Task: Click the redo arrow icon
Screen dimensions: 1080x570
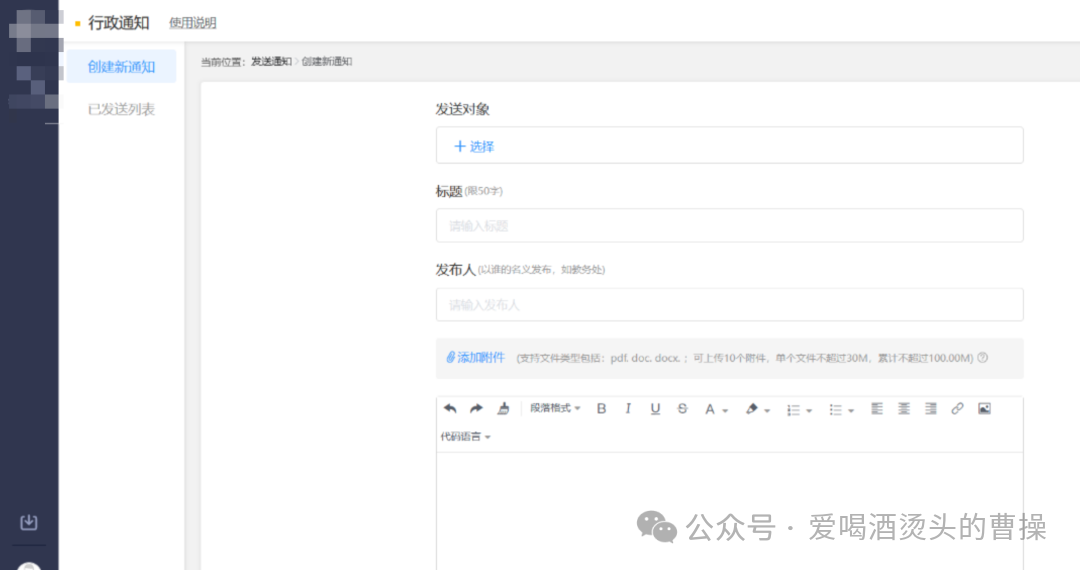Action: click(476, 408)
